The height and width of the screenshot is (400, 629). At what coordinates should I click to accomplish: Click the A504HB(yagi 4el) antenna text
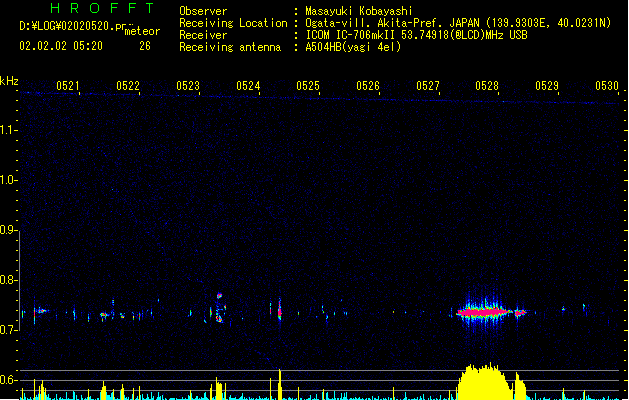click(353, 47)
